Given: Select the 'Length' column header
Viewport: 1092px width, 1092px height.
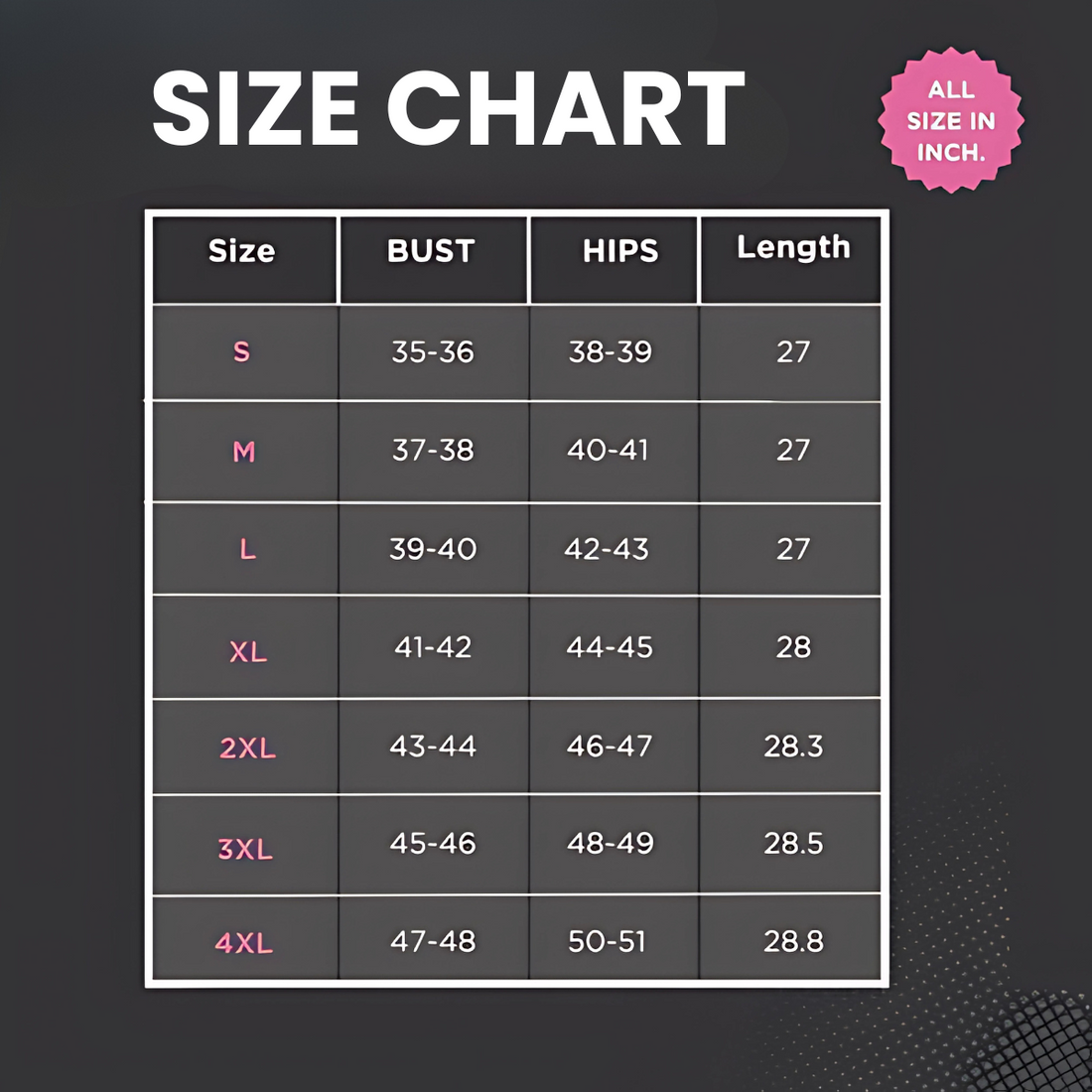Looking at the screenshot, I should [x=793, y=247].
